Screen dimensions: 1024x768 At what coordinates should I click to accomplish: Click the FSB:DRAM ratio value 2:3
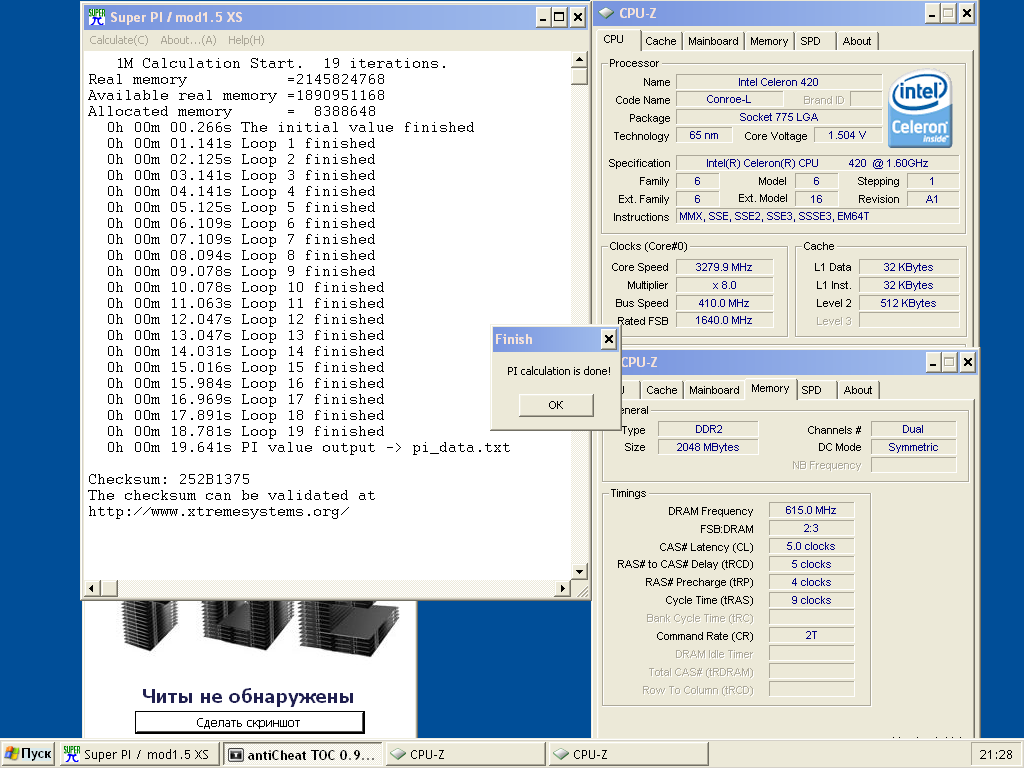coord(810,528)
